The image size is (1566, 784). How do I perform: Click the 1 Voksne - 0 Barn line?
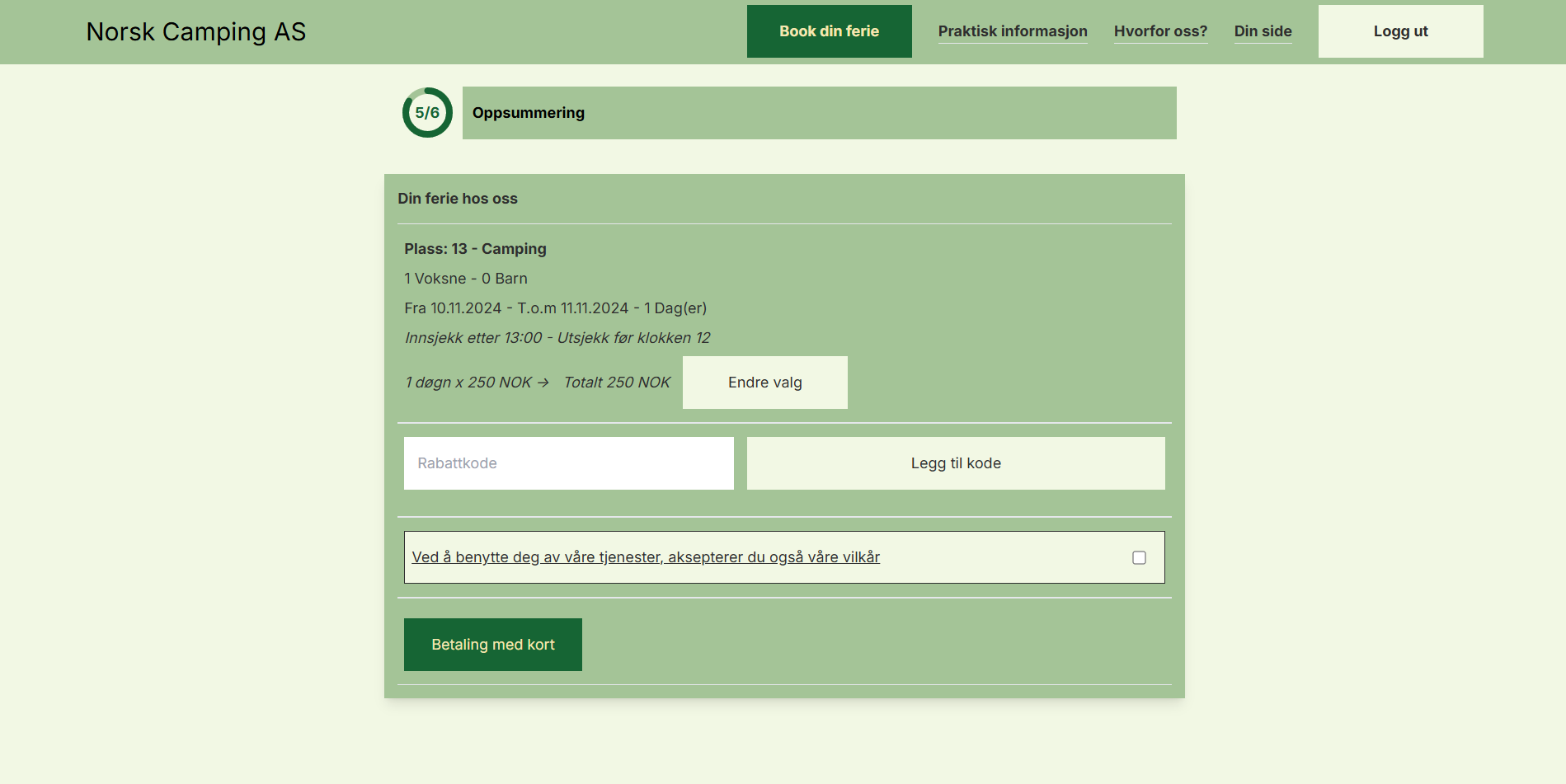(x=466, y=279)
